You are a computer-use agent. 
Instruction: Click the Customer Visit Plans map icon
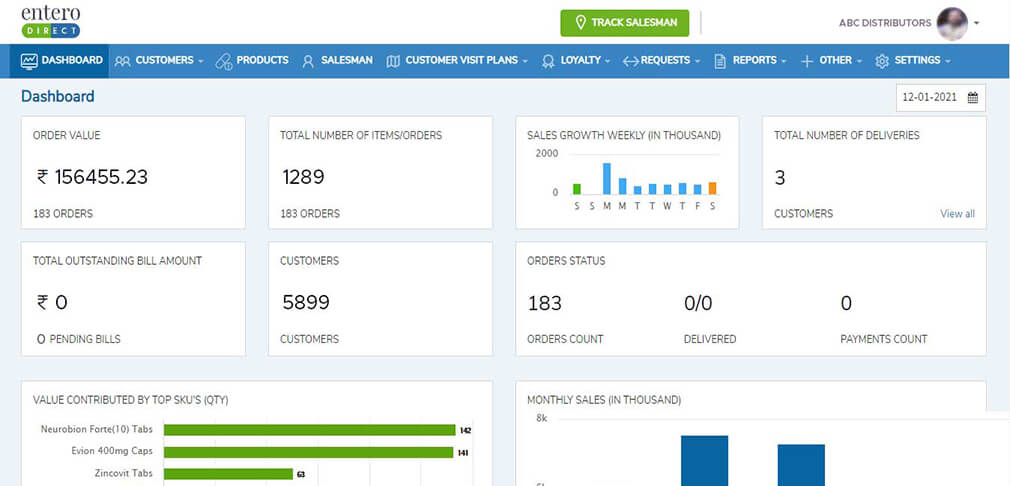click(393, 61)
